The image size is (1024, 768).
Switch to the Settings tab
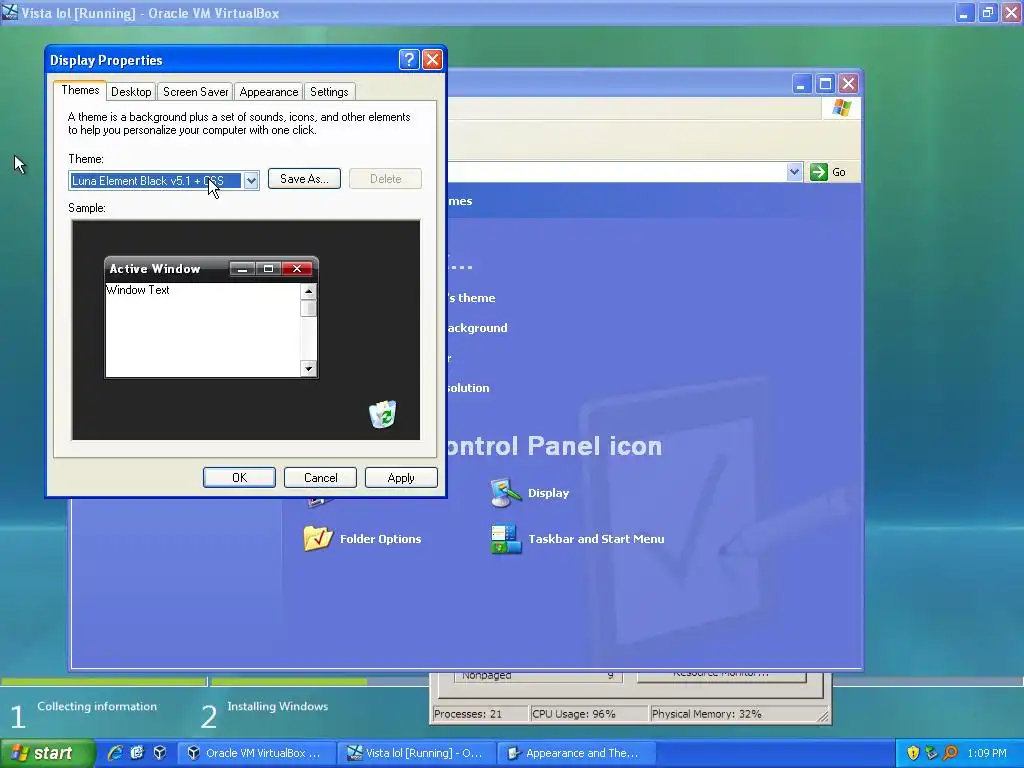click(329, 92)
